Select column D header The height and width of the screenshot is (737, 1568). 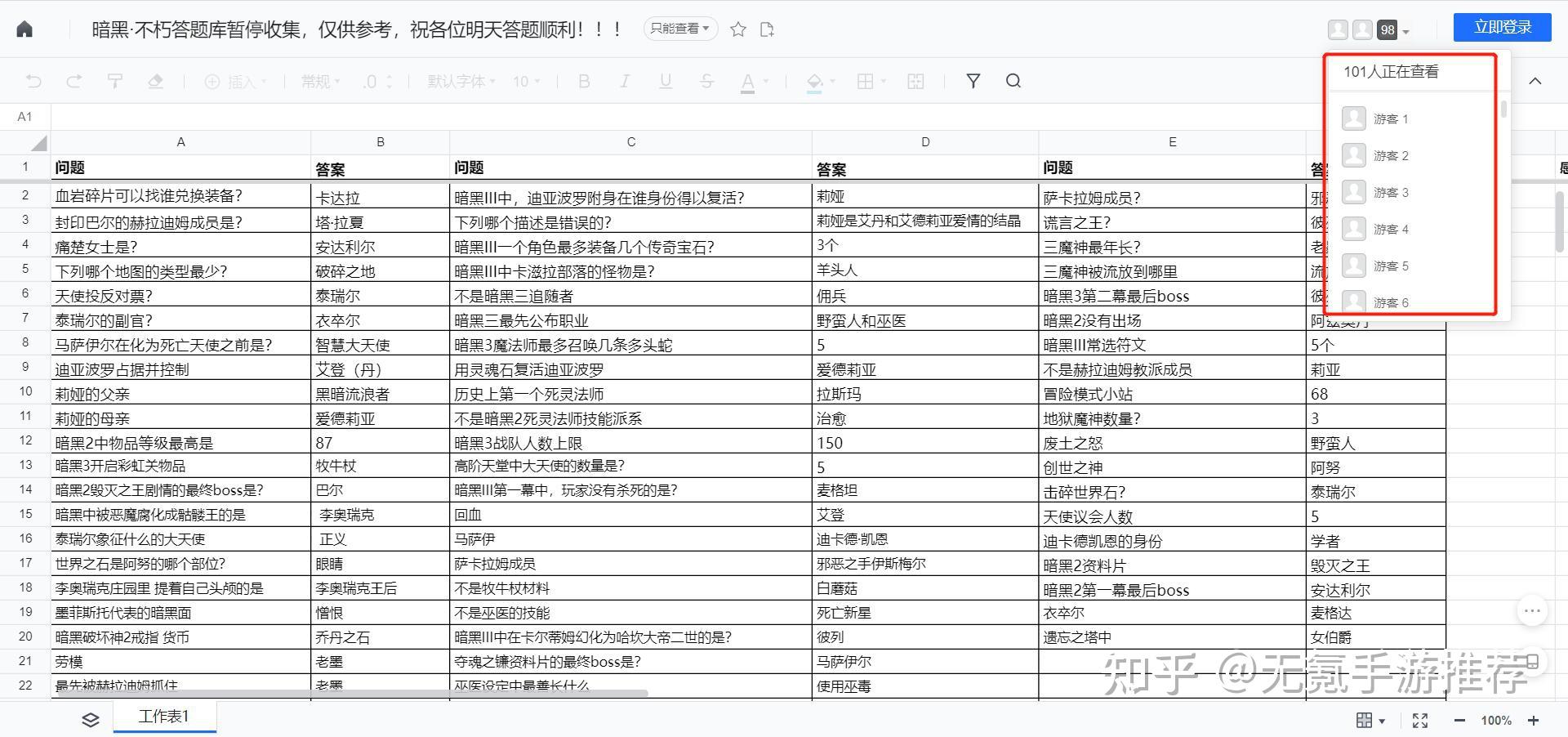point(925,142)
